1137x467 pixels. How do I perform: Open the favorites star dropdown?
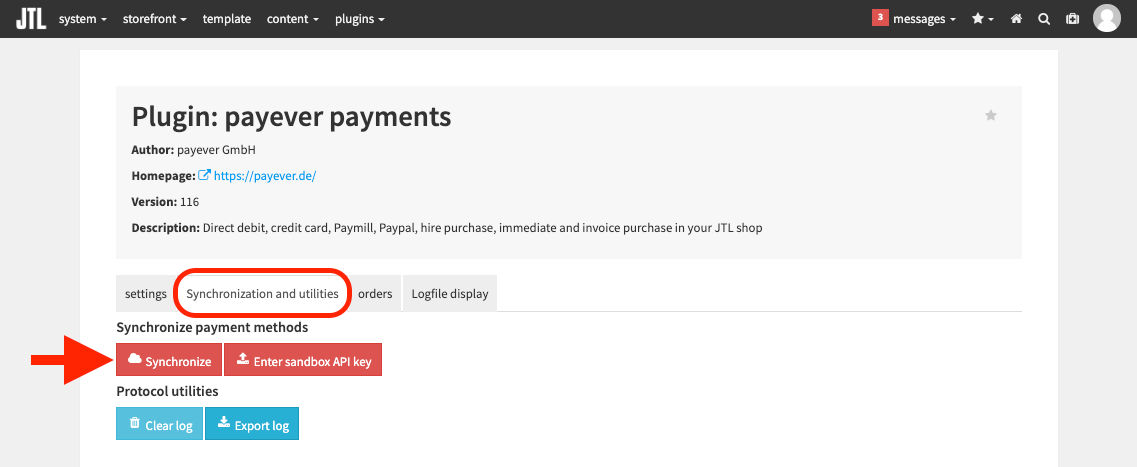click(983, 19)
